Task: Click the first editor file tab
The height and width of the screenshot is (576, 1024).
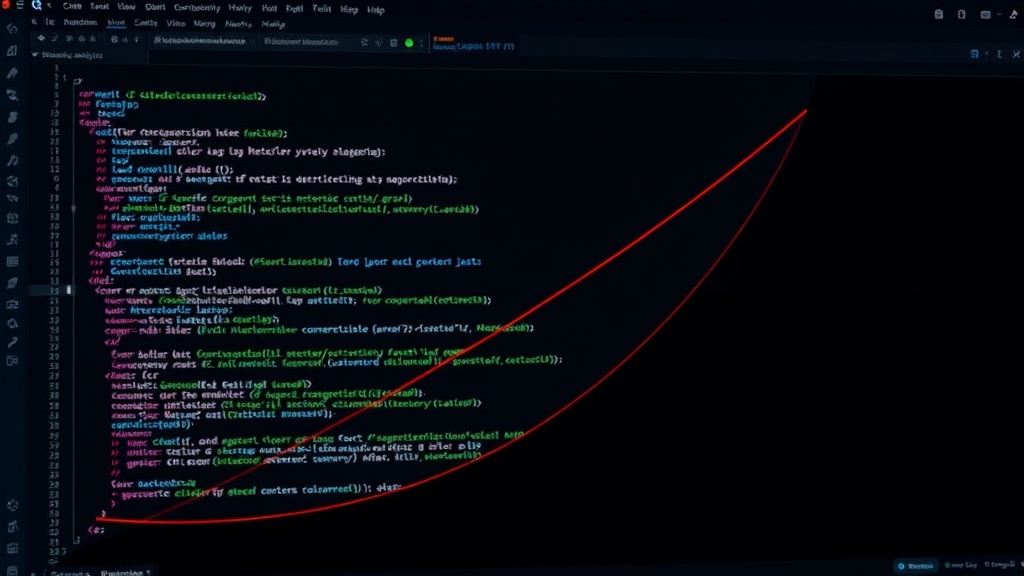Action: (x=199, y=40)
